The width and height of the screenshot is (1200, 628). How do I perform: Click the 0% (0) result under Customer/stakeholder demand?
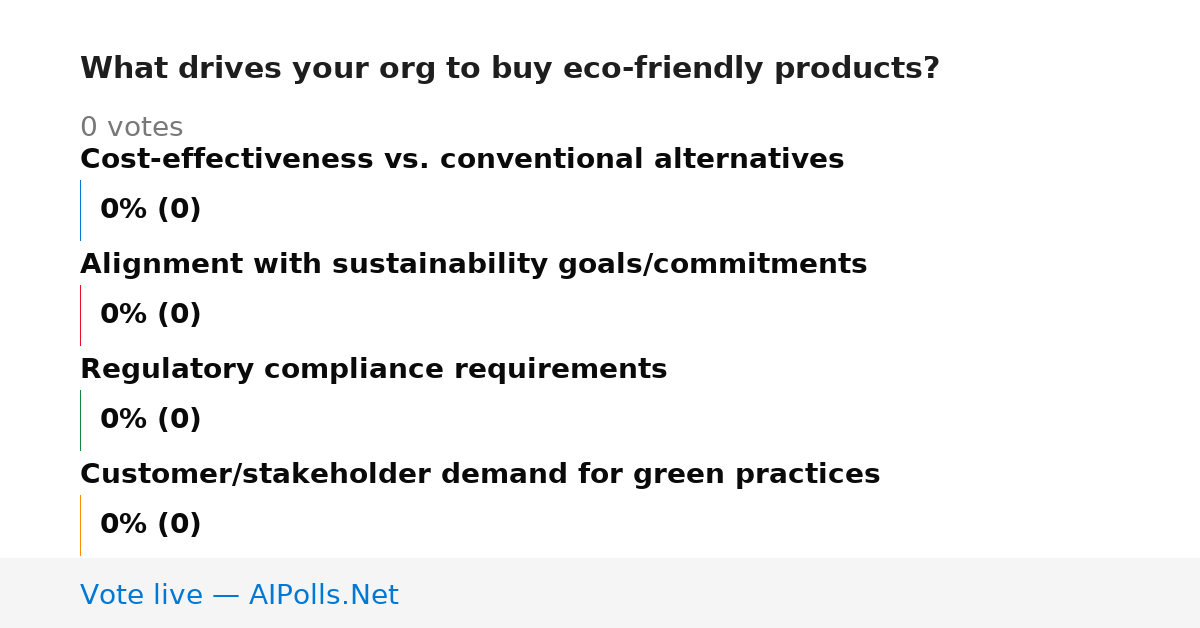click(x=151, y=525)
